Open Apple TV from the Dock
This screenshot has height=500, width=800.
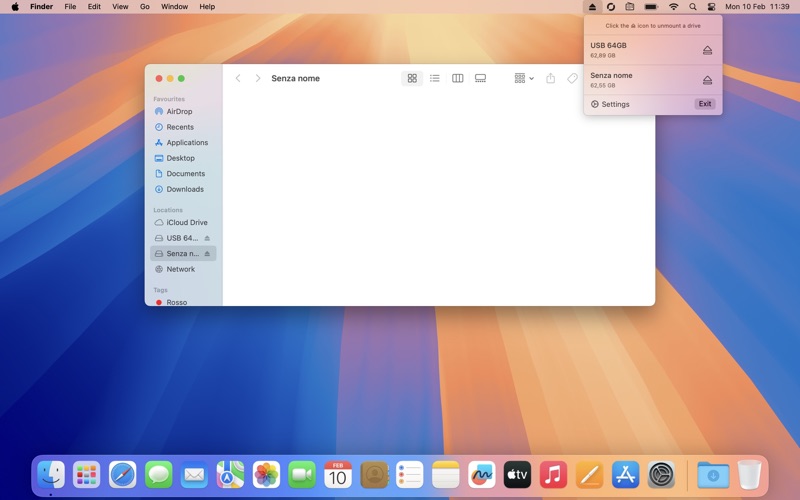pyautogui.click(x=517, y=474)
